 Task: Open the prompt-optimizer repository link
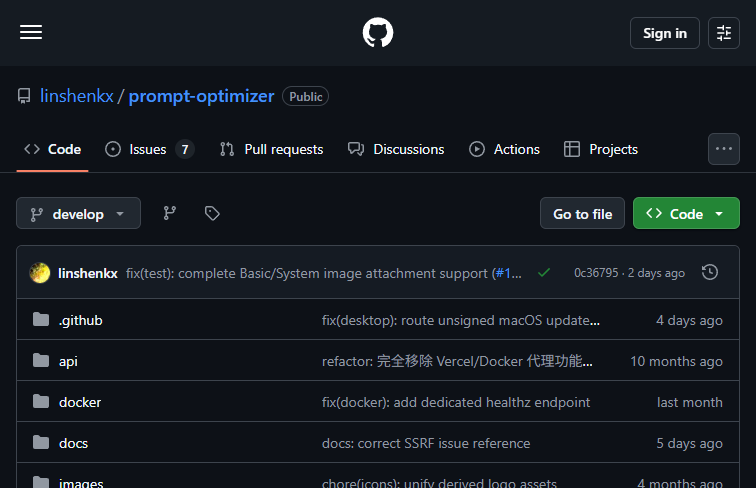coord(202,96)
